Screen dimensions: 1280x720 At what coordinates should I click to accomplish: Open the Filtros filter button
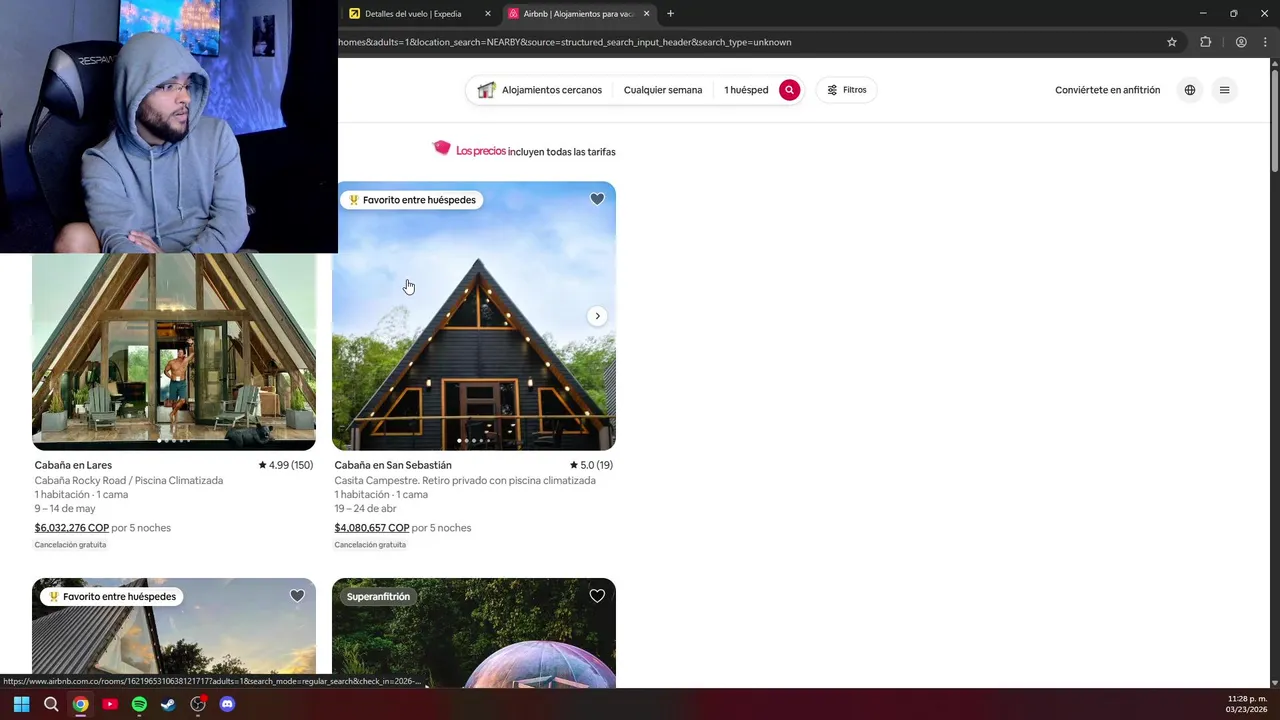pos(847,90)
